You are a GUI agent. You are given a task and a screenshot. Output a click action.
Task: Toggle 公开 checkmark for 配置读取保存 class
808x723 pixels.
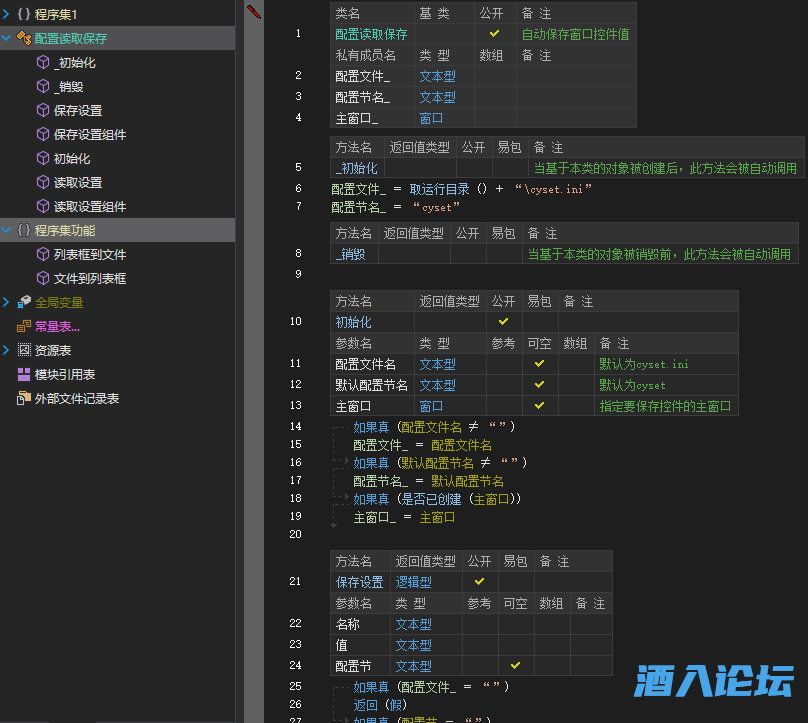click(x=494, y=34)
